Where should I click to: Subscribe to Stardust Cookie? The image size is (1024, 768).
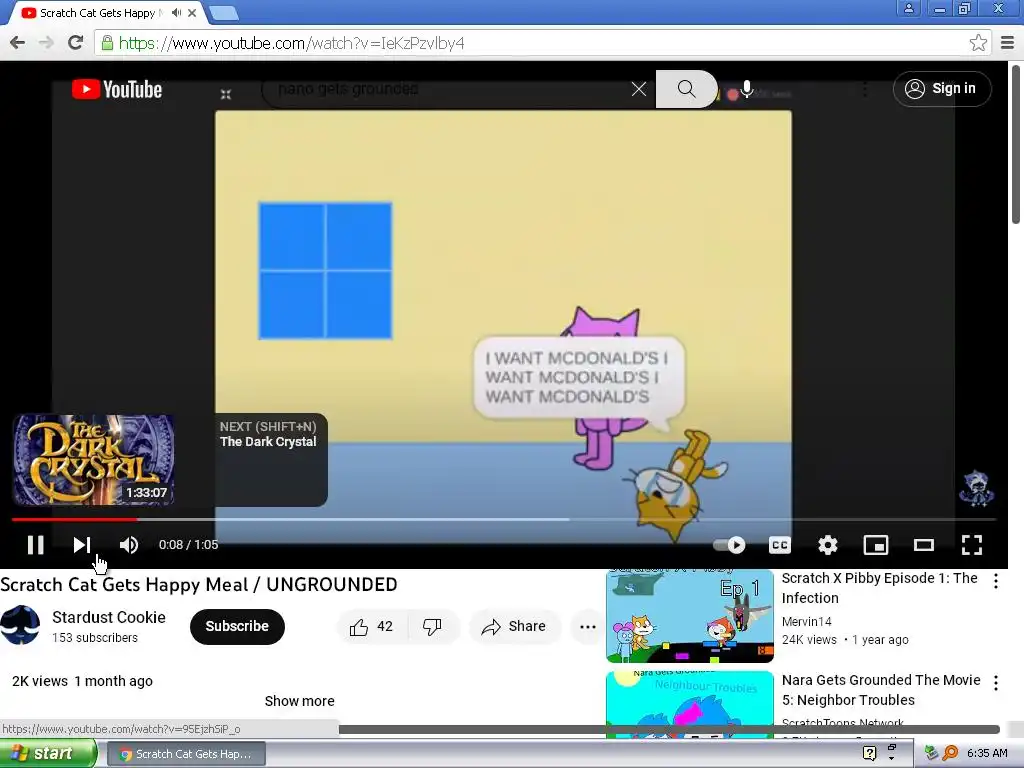point(237,626)
